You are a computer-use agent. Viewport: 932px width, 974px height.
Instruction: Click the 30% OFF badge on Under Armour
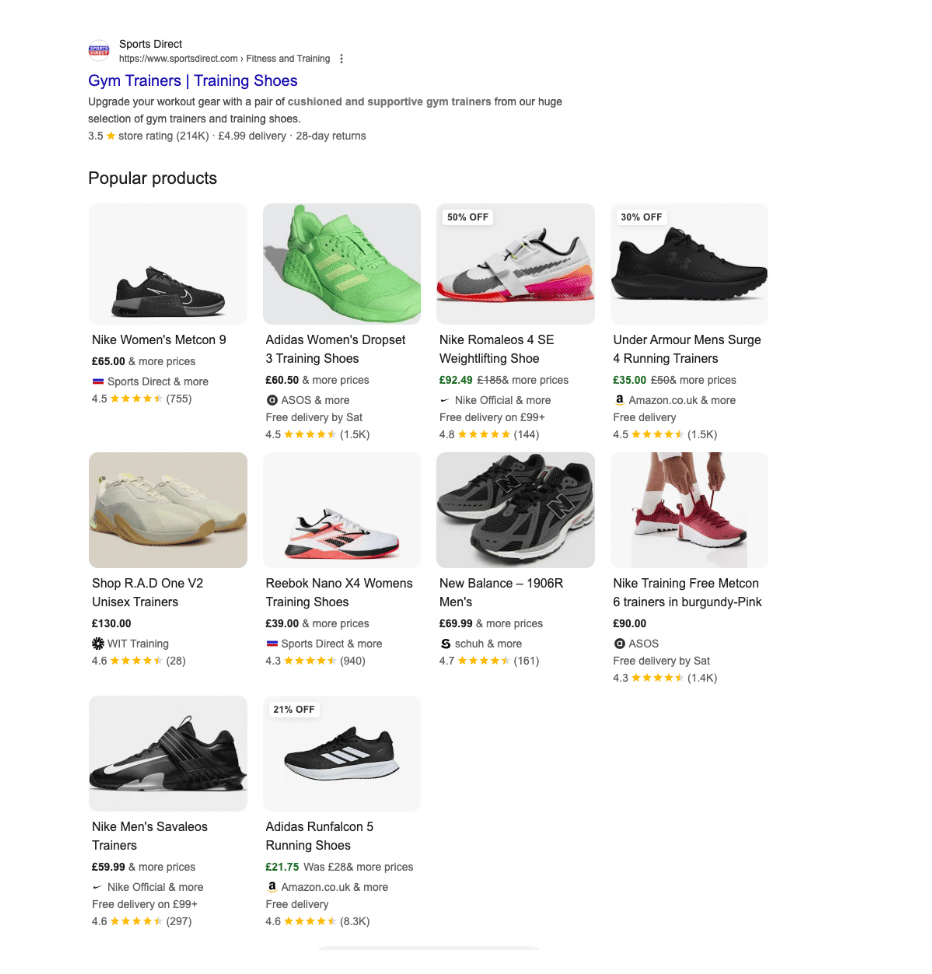coord(641,217)
